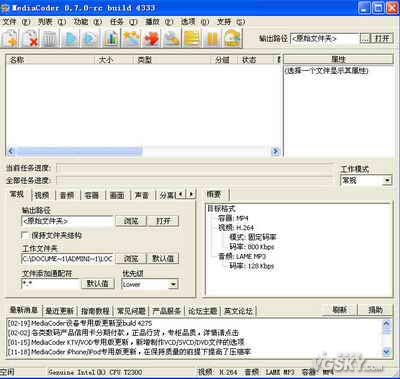
Task: Open the 最新消息 news tab
Action: (x=23, y=310)
